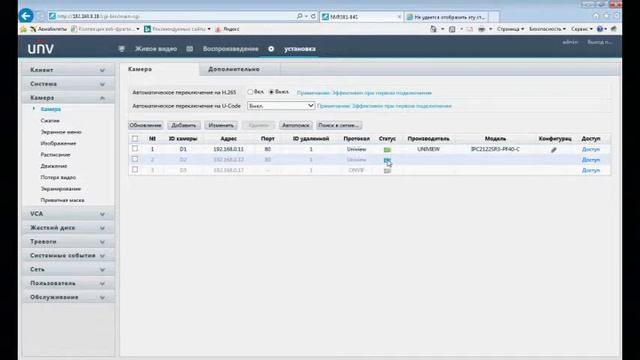Go back with the browser back arrow
The image size is (640, 360).
26,16
